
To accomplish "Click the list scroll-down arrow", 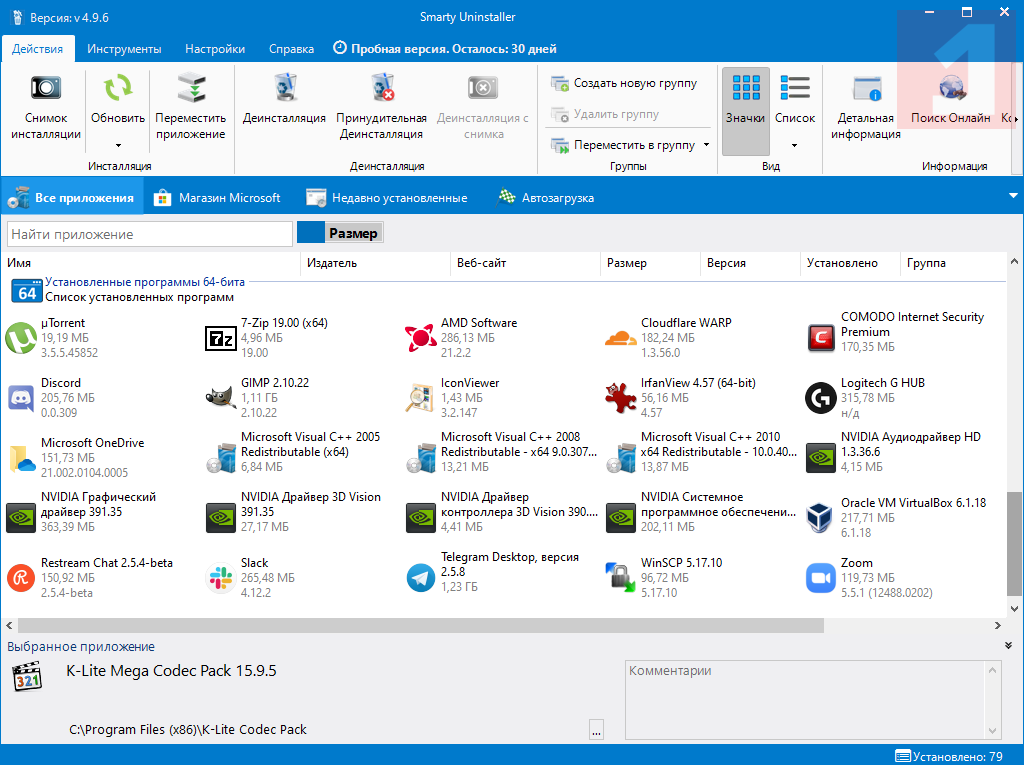I will click(1014, 608).
